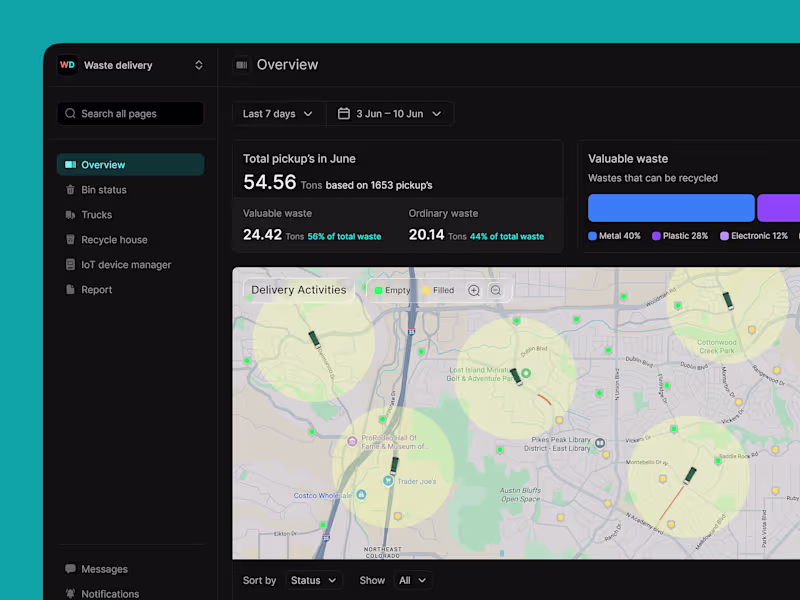The width and height of the screenshot is (800, 600).
Task: Expand the Show All filter dropdown
Action: click(413, 580)
